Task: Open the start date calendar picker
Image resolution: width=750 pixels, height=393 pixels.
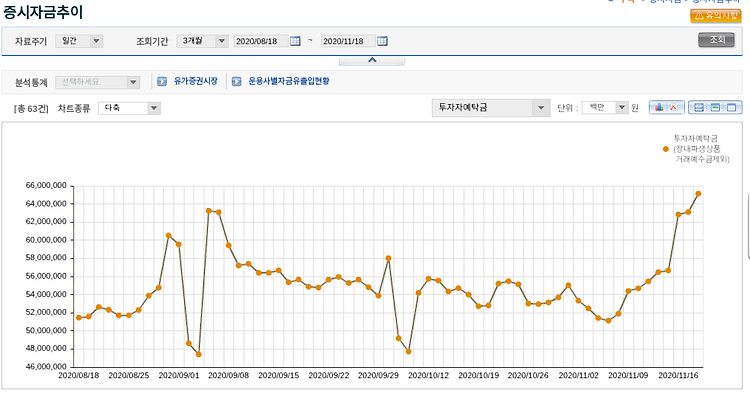Action: [295, 41]
